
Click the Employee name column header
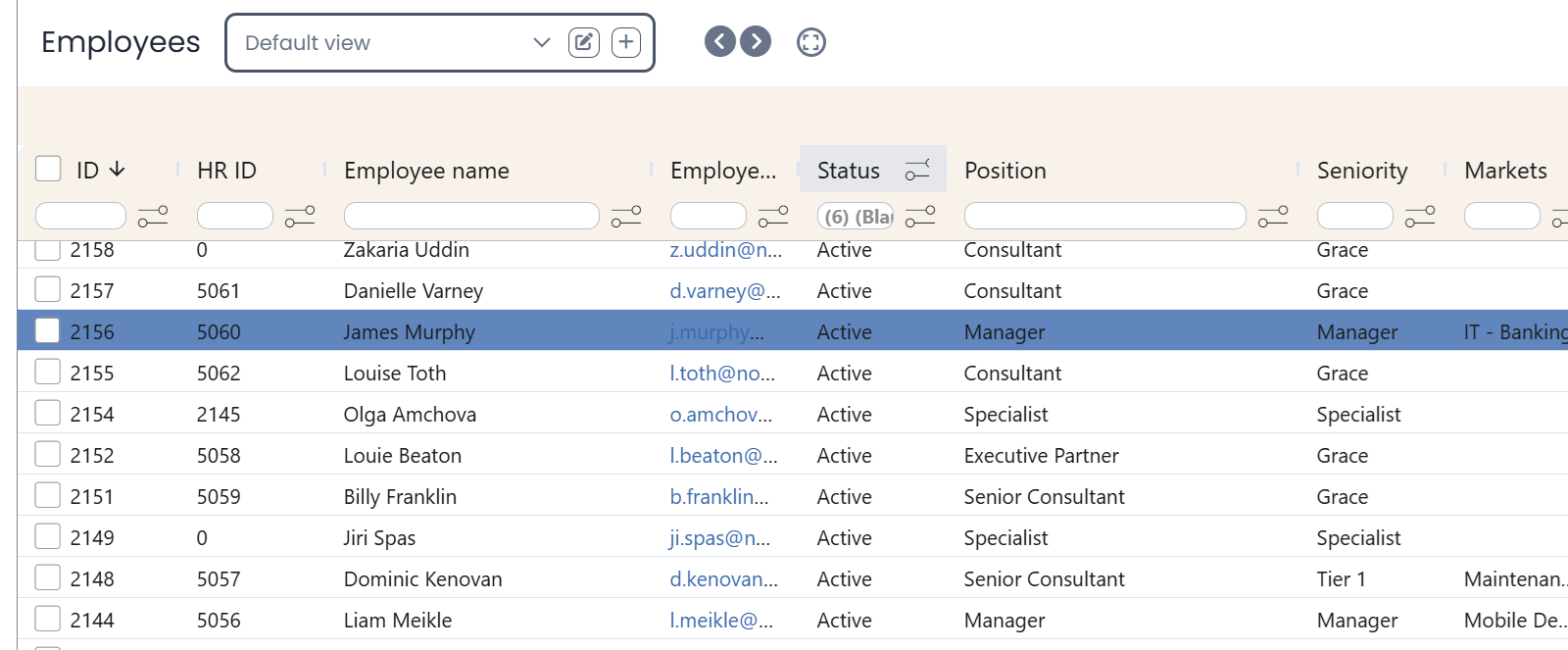426,171
